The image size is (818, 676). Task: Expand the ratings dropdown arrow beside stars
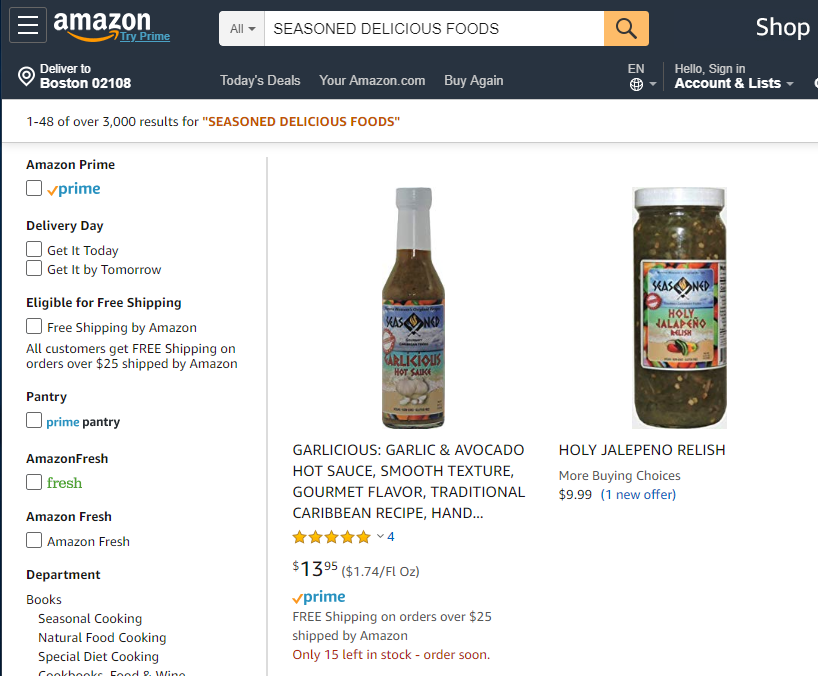point(380,537)
